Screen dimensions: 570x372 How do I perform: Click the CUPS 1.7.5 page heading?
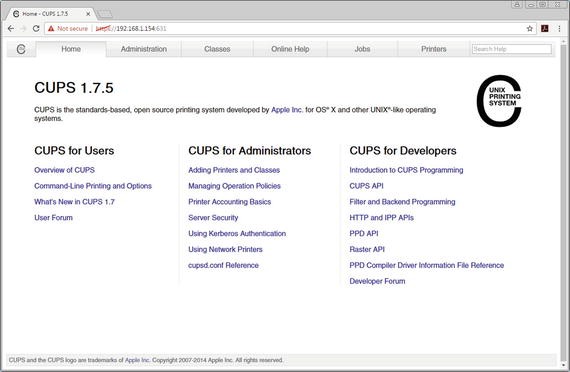(x=74, y=88)
